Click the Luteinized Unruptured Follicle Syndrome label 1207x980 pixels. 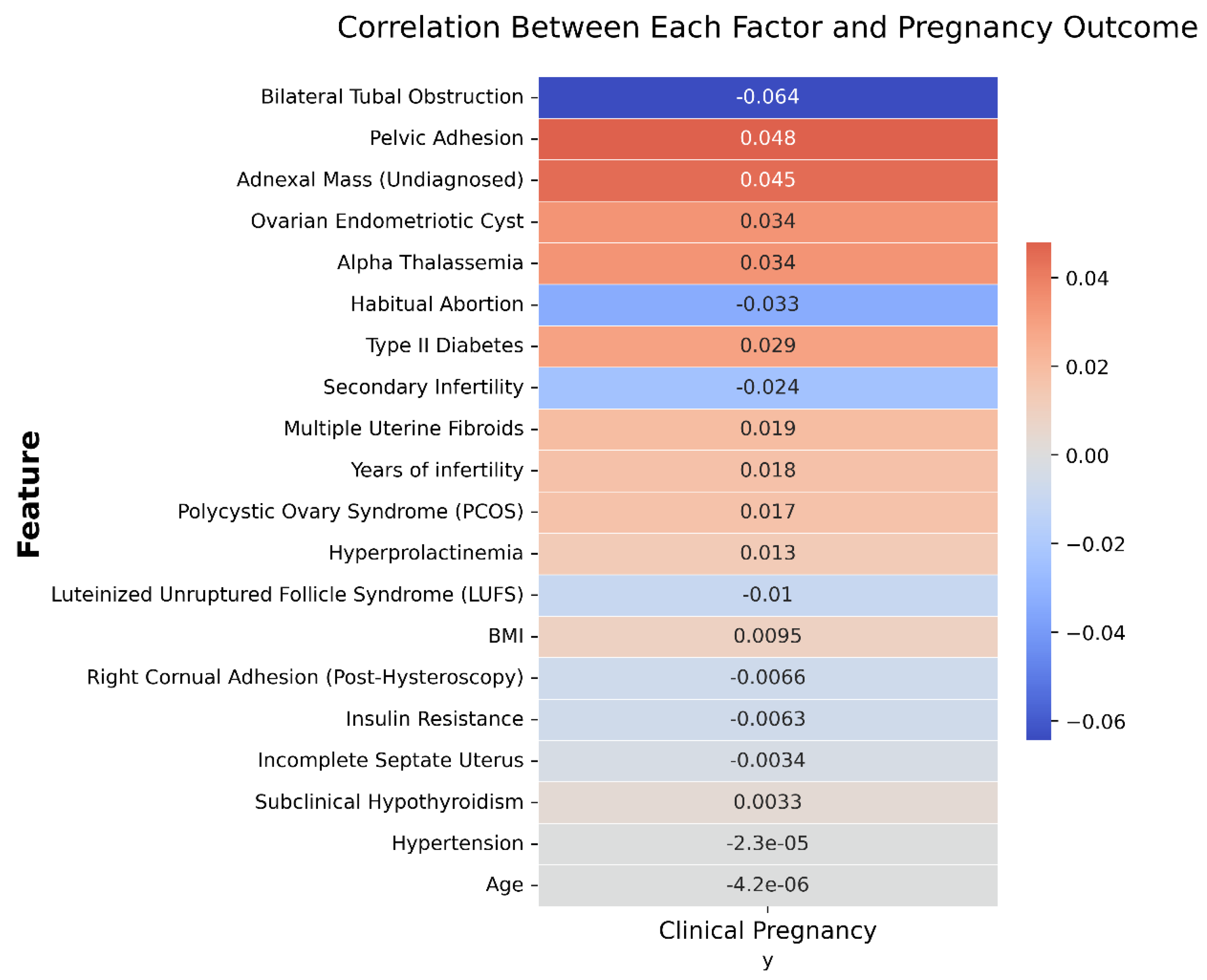287,594
